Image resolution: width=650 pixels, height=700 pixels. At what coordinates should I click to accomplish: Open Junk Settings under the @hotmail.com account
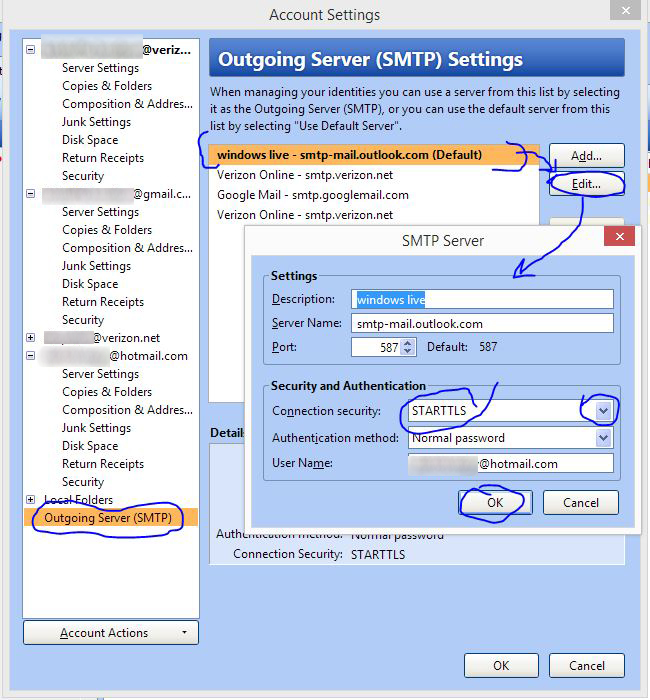coord(96,428)
